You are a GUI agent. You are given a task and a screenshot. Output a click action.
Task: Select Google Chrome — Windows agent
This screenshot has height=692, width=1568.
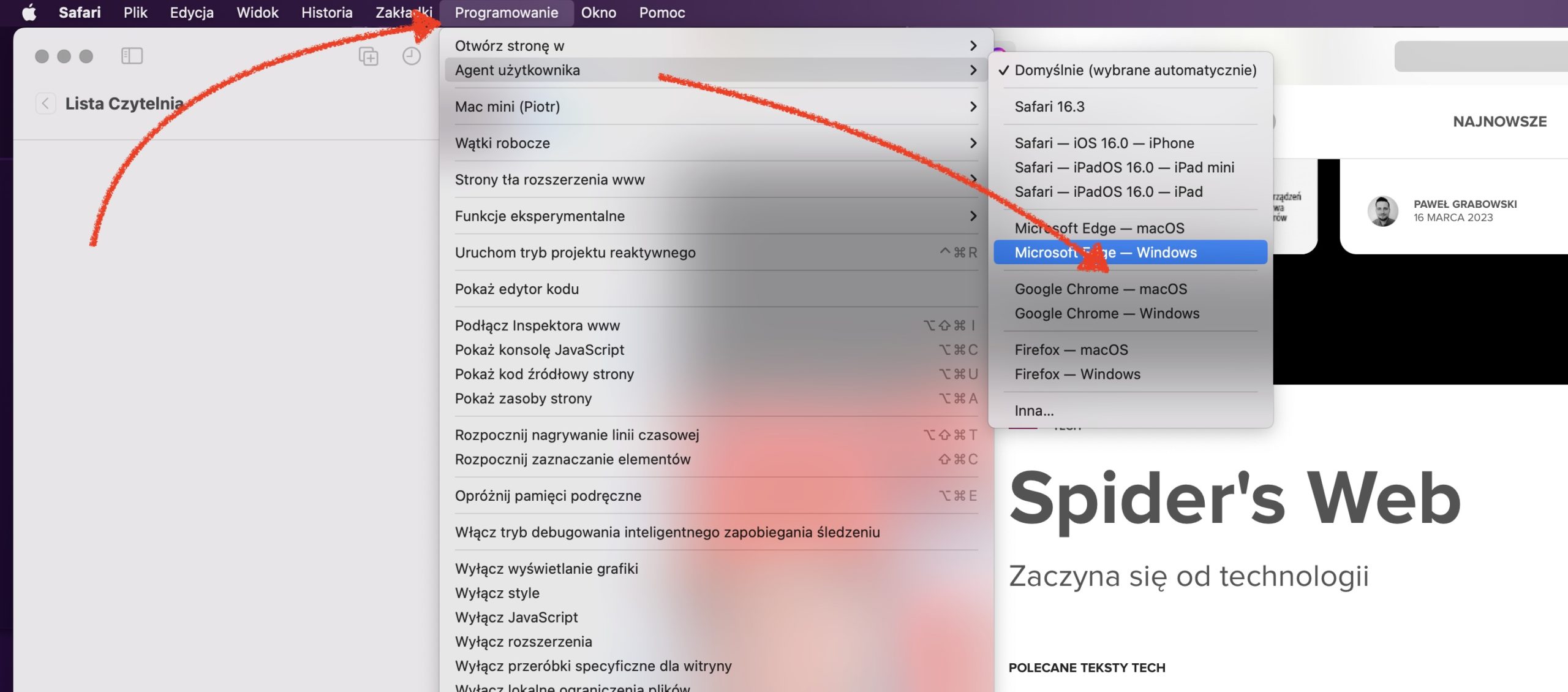coord(1130,313)
